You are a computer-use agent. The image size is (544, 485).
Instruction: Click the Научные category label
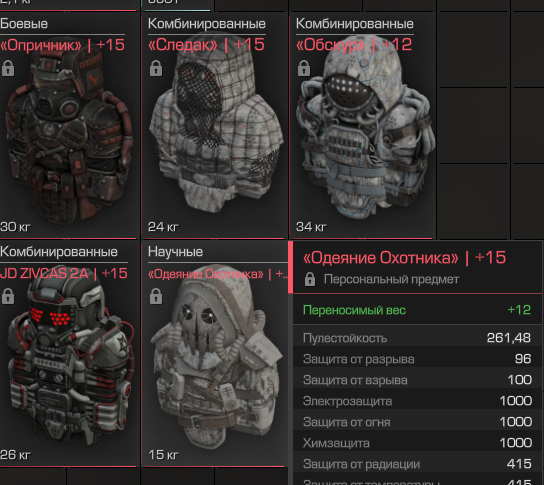click(x=175, y=252)
